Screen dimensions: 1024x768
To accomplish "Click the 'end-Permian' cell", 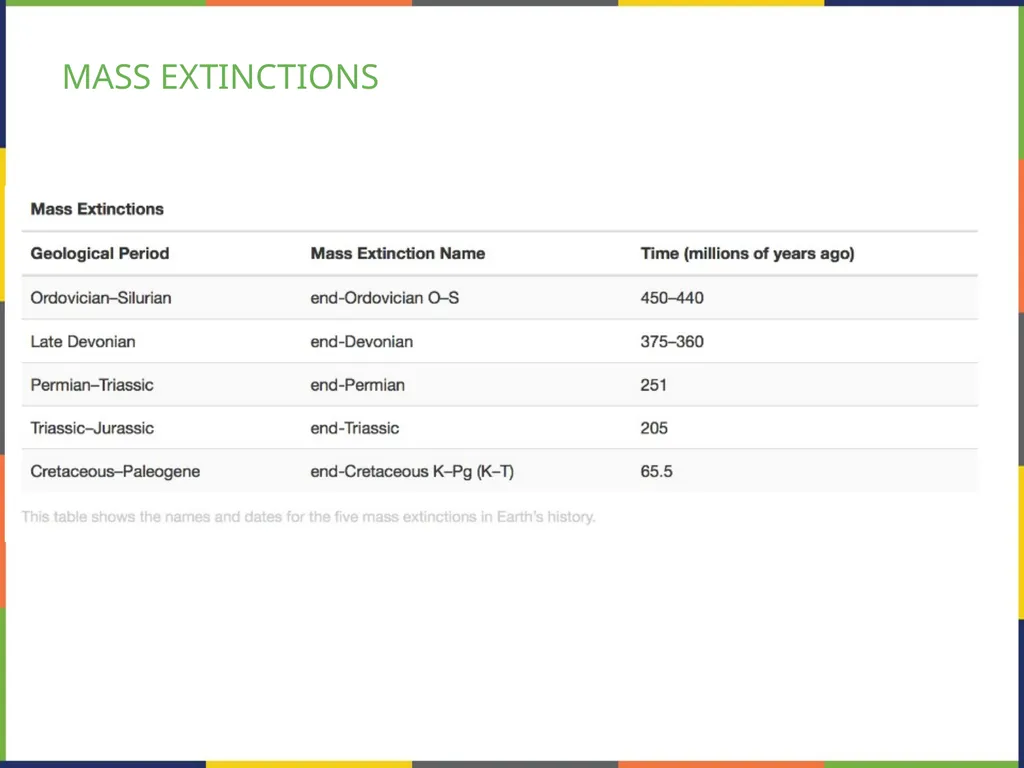I will pyautogui.click(x=358, y=385).
